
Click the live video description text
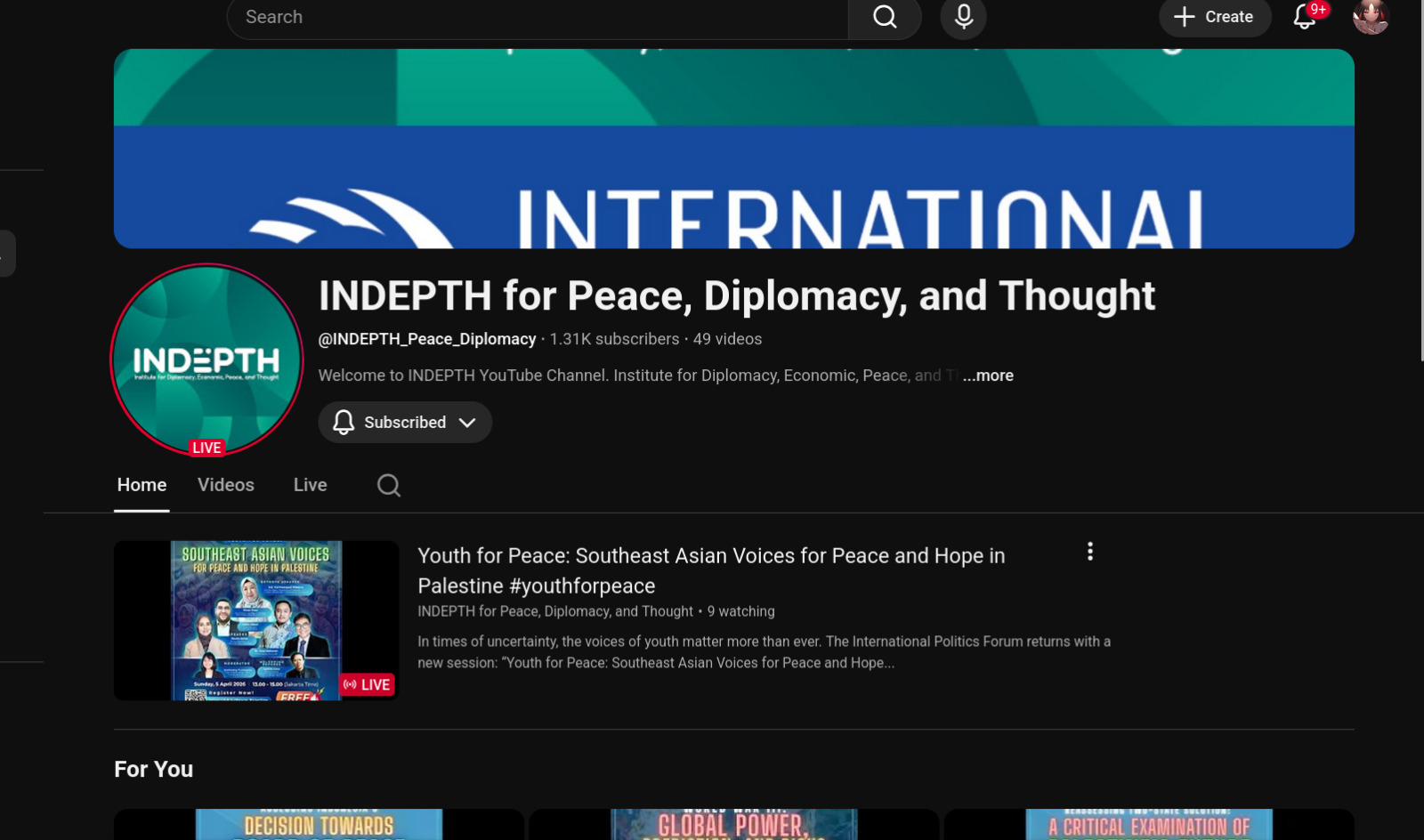(x=764, y=652)
